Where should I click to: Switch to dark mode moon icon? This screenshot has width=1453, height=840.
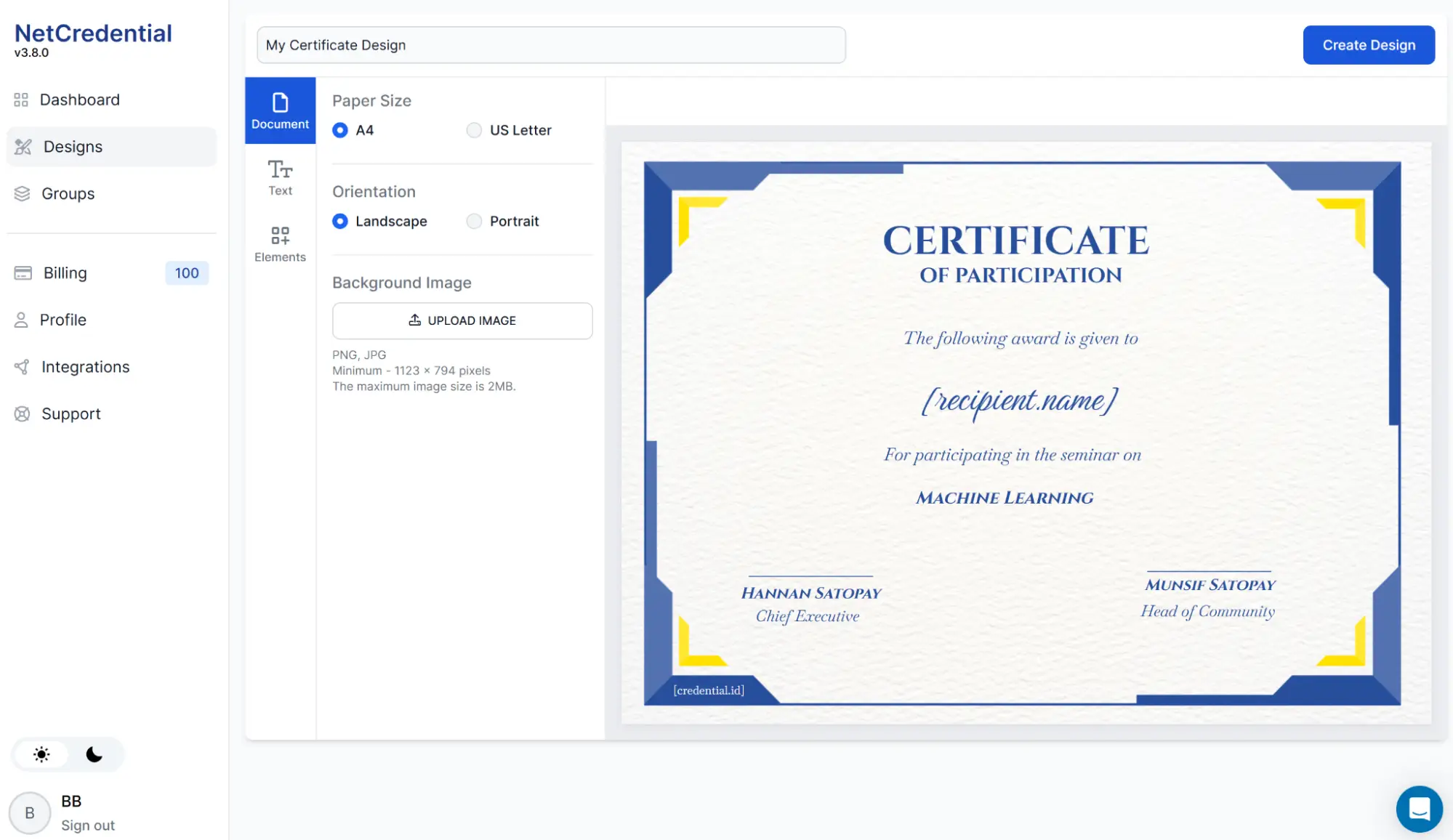[94, 754]
